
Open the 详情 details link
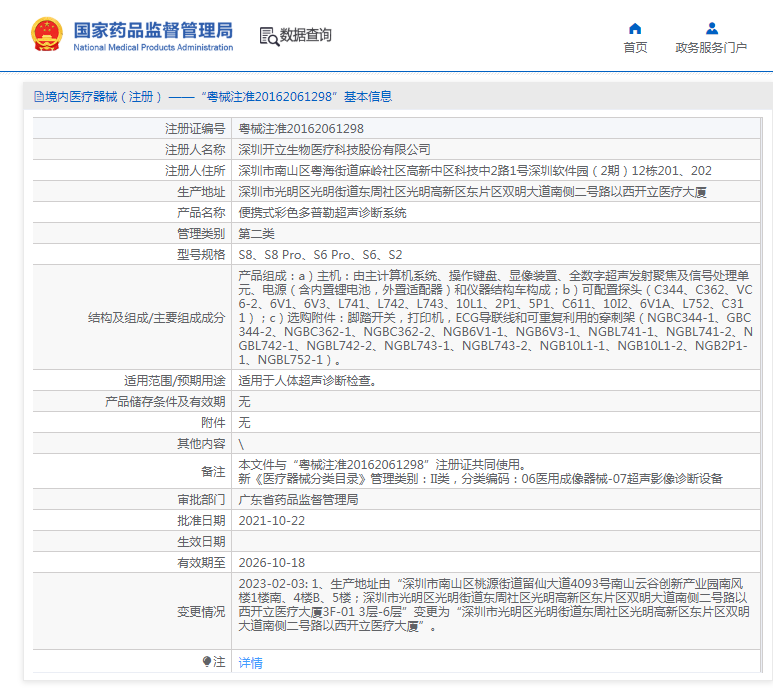coord(250,662)
